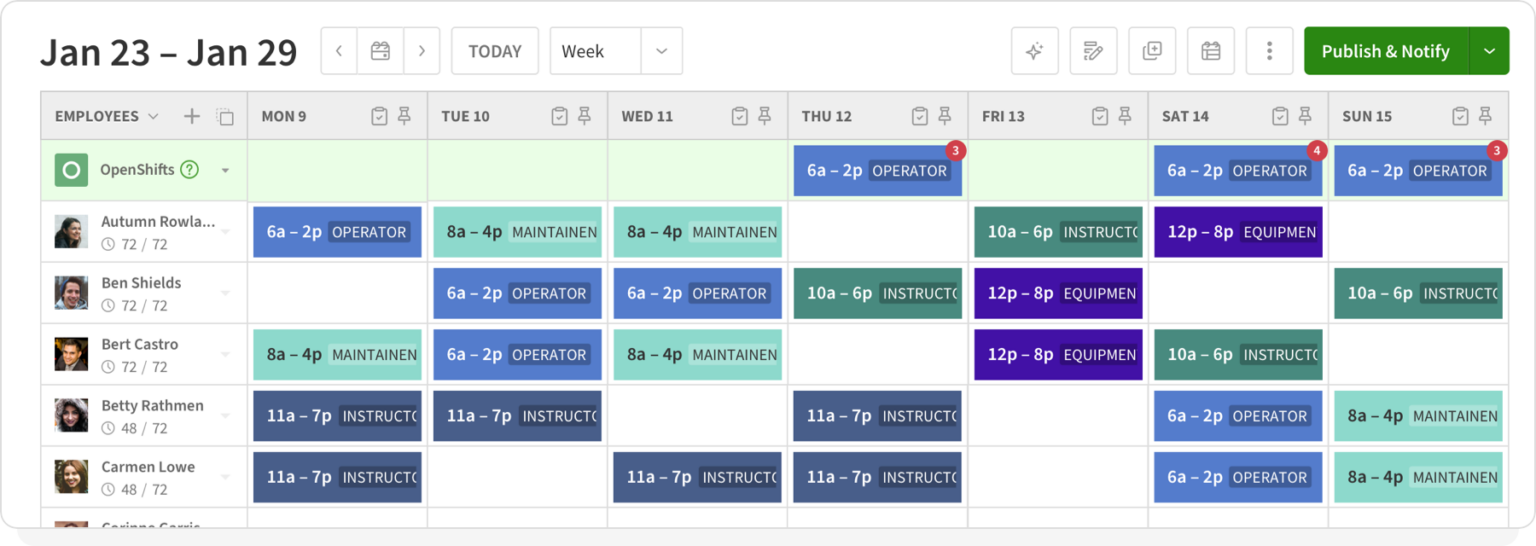The image size is (1536, 546).
Task: Click the copy icon beside Employees header
Action: [x=225, y=117]
